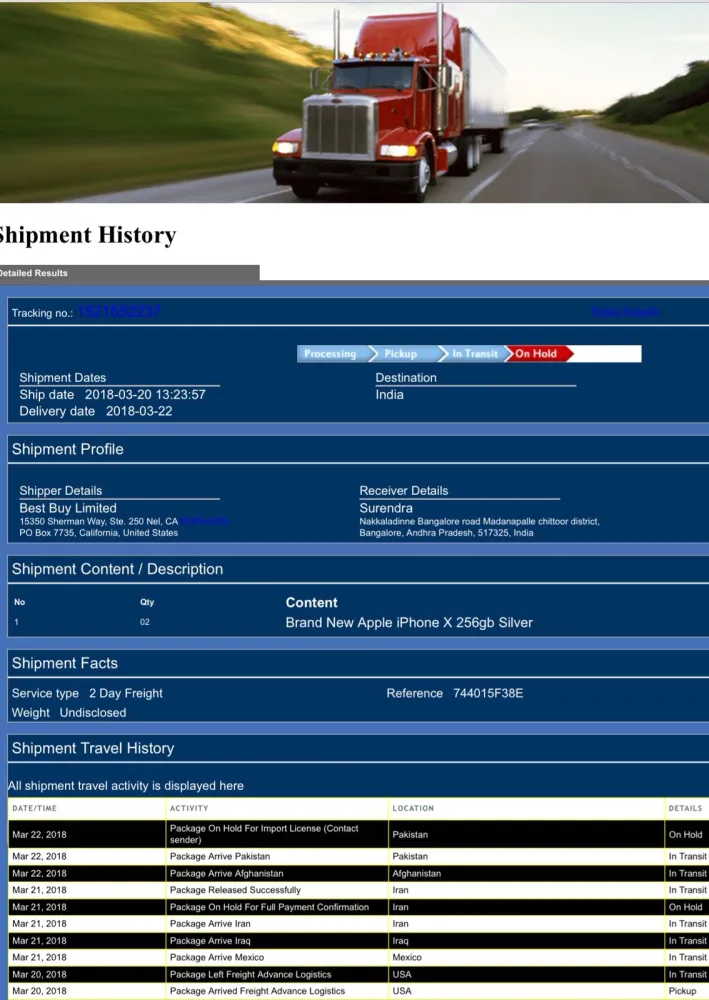Click the Package Released Successfully activity
The image size is (709, 1000).
pos(235,890)
